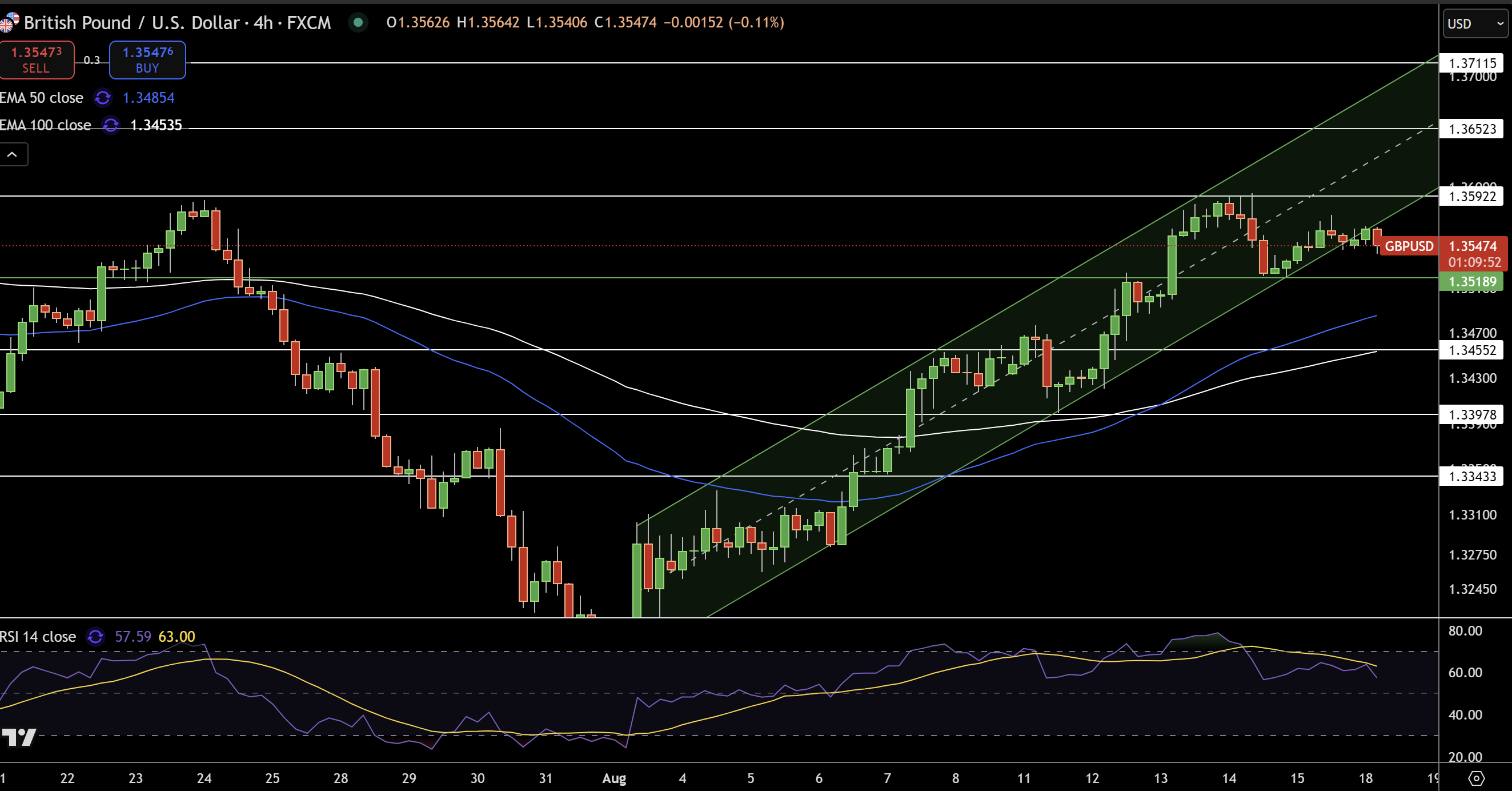This screenshot has width=1512, height=791.
Task: Select the British Pound / U.S. Dollar title
Action: pyautogui.click(x=132, y=22)
